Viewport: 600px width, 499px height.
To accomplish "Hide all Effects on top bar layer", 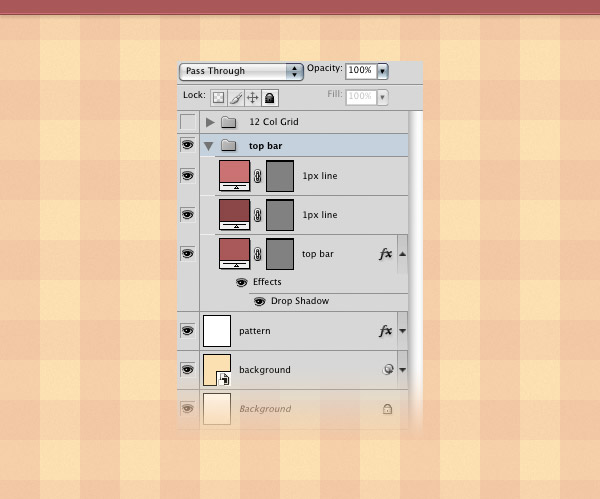I will pos(241,282).
